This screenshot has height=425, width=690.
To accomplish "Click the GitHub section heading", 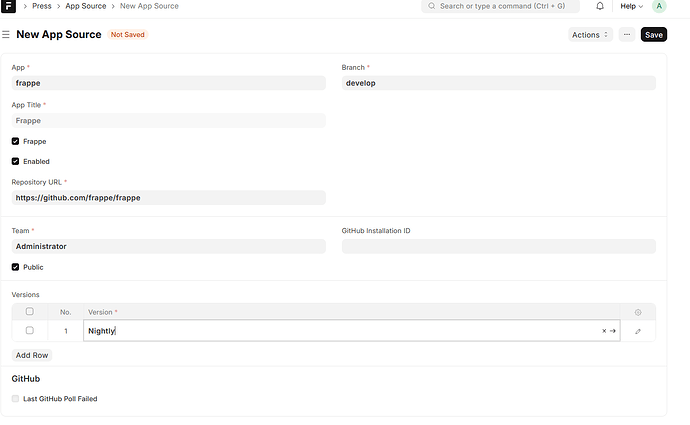I will click(x=26, y=379).
